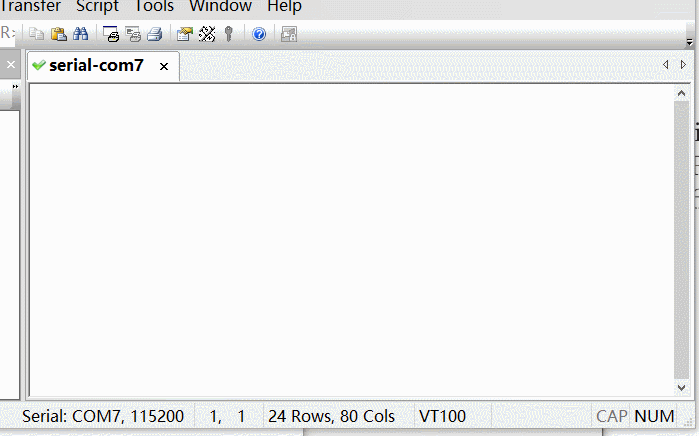
Task: Click inside the terminal area
Action: [351, 240]
